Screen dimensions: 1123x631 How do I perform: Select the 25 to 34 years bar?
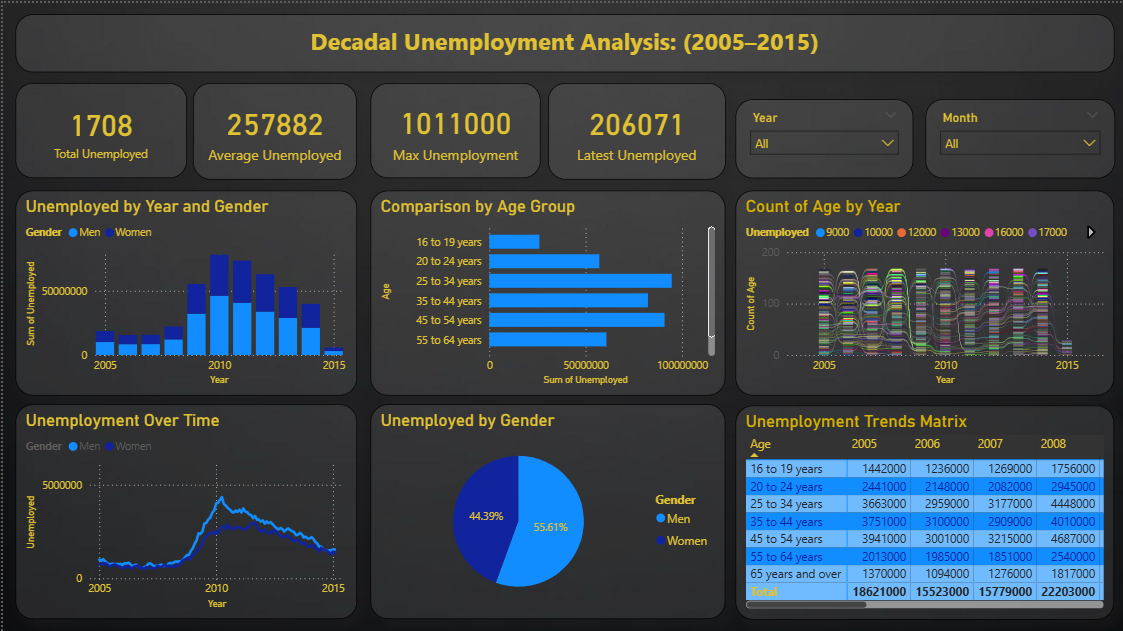pyautogui.click(x=580, y=281)
